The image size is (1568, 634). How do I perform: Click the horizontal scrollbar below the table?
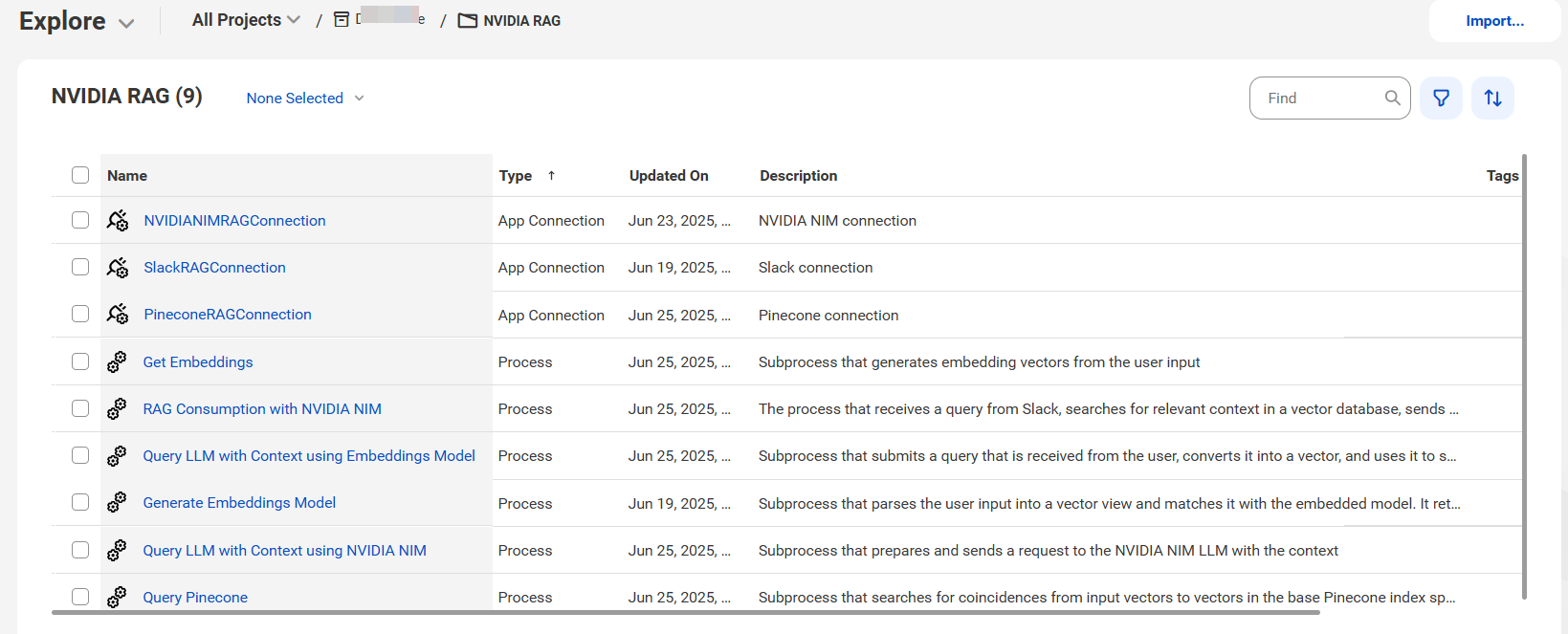pos(686,612)
